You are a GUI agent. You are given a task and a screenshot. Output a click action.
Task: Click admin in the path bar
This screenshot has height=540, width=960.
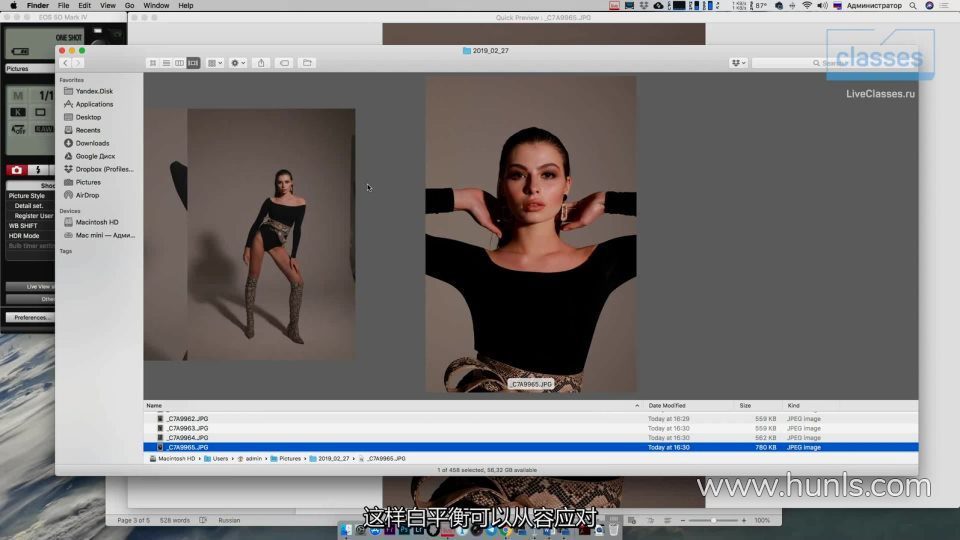[250, 459]
